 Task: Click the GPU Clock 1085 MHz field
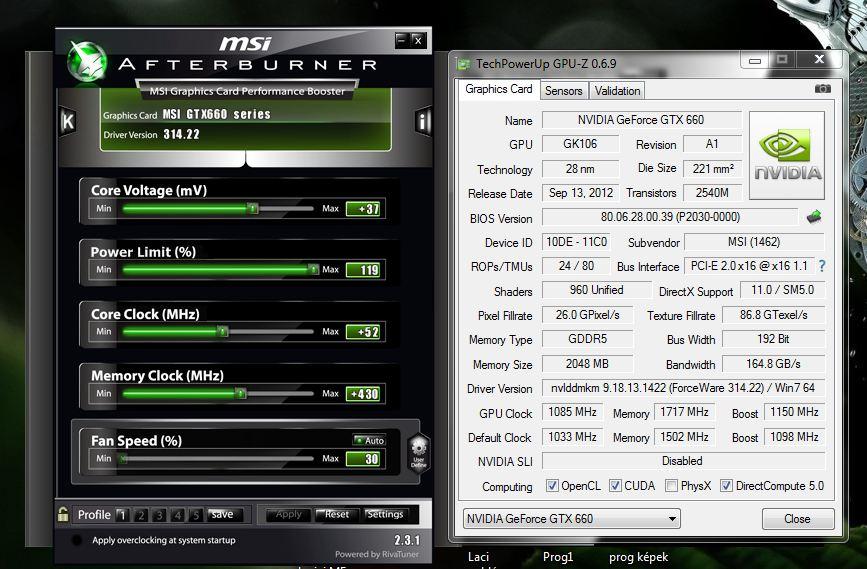(572, 412)
